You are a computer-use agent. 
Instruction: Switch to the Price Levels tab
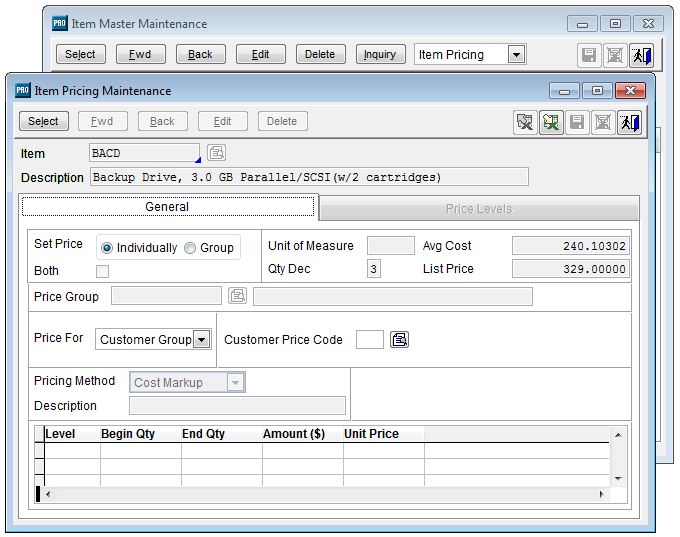479,209
